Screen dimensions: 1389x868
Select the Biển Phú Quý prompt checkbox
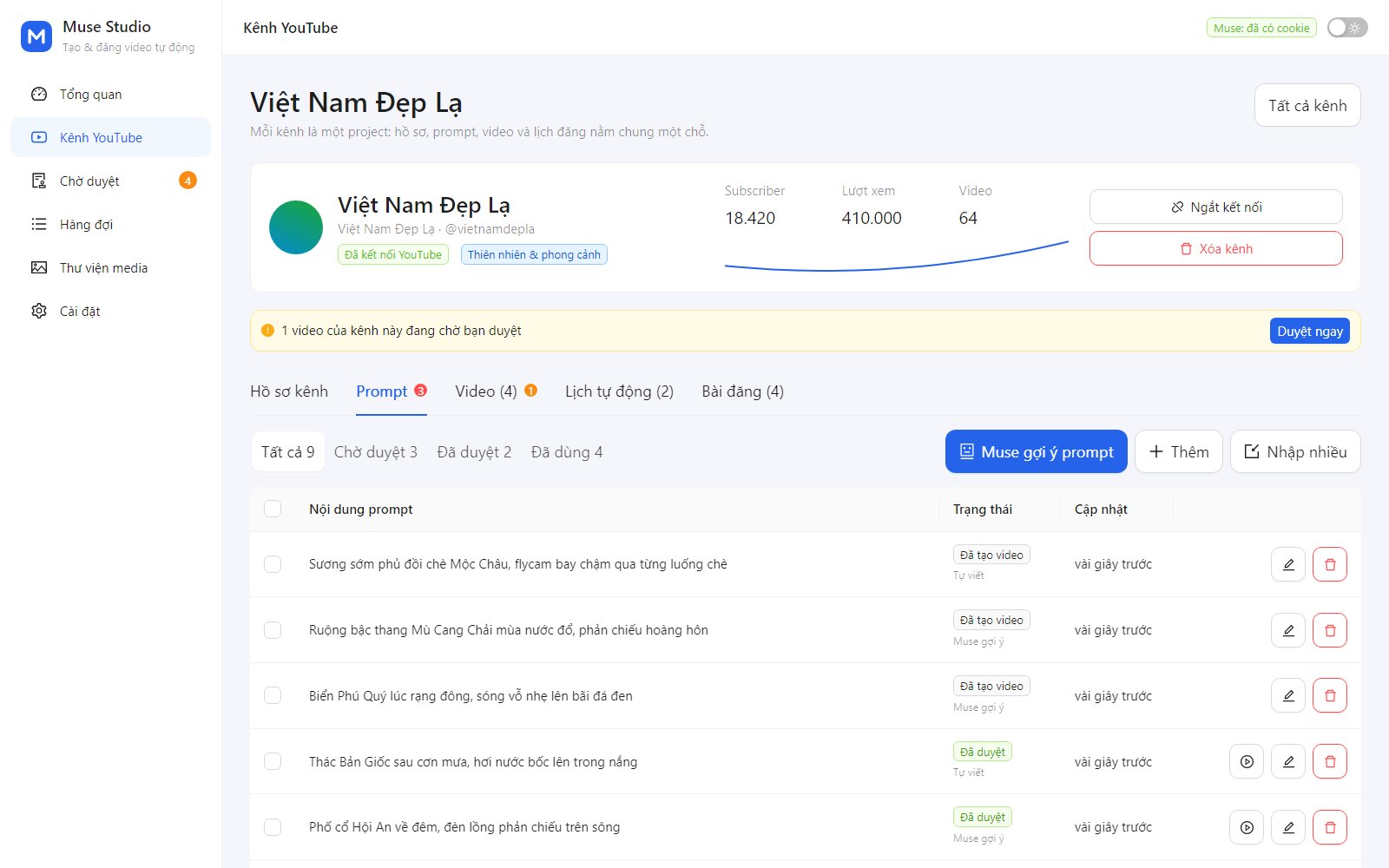273,695
